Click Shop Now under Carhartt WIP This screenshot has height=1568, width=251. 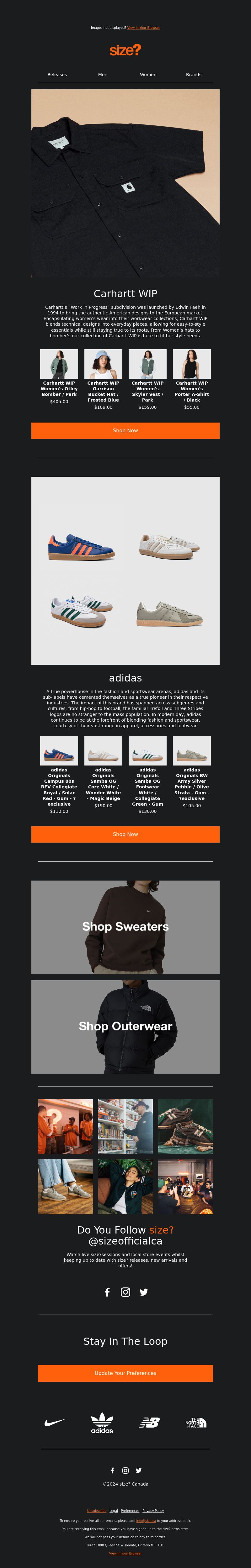pos(125,430)
